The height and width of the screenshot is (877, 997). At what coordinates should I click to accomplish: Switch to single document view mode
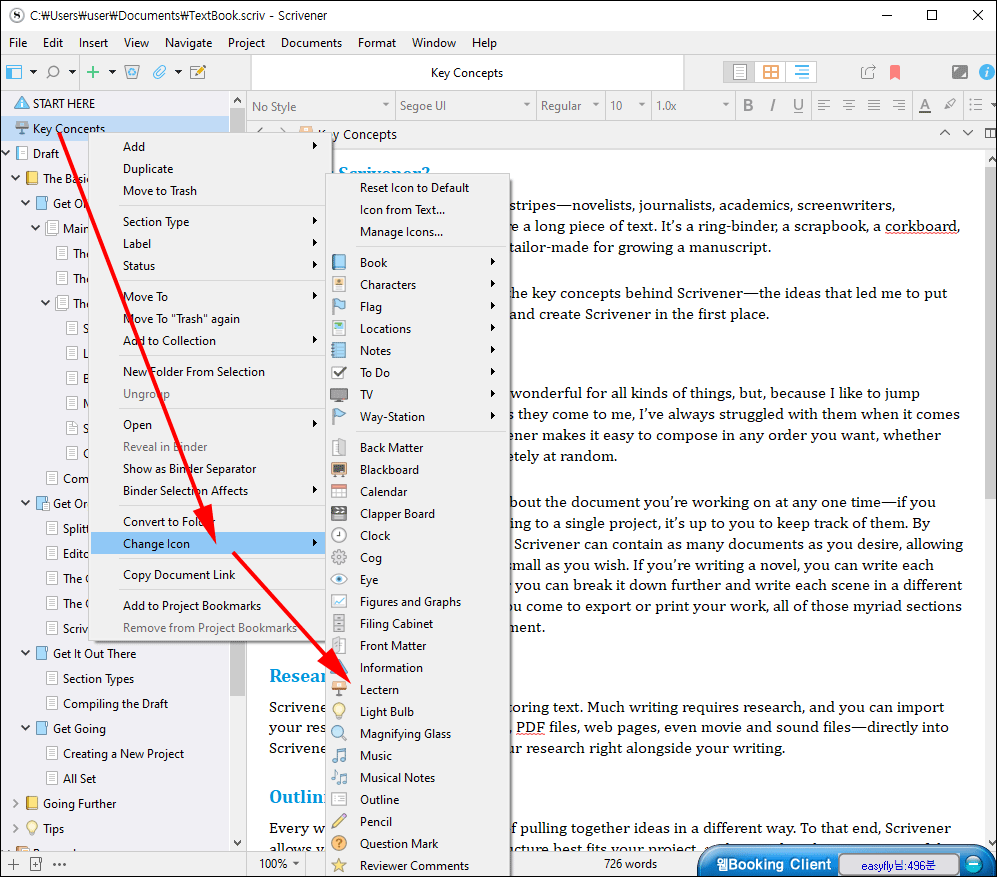(x=739, y=72)
